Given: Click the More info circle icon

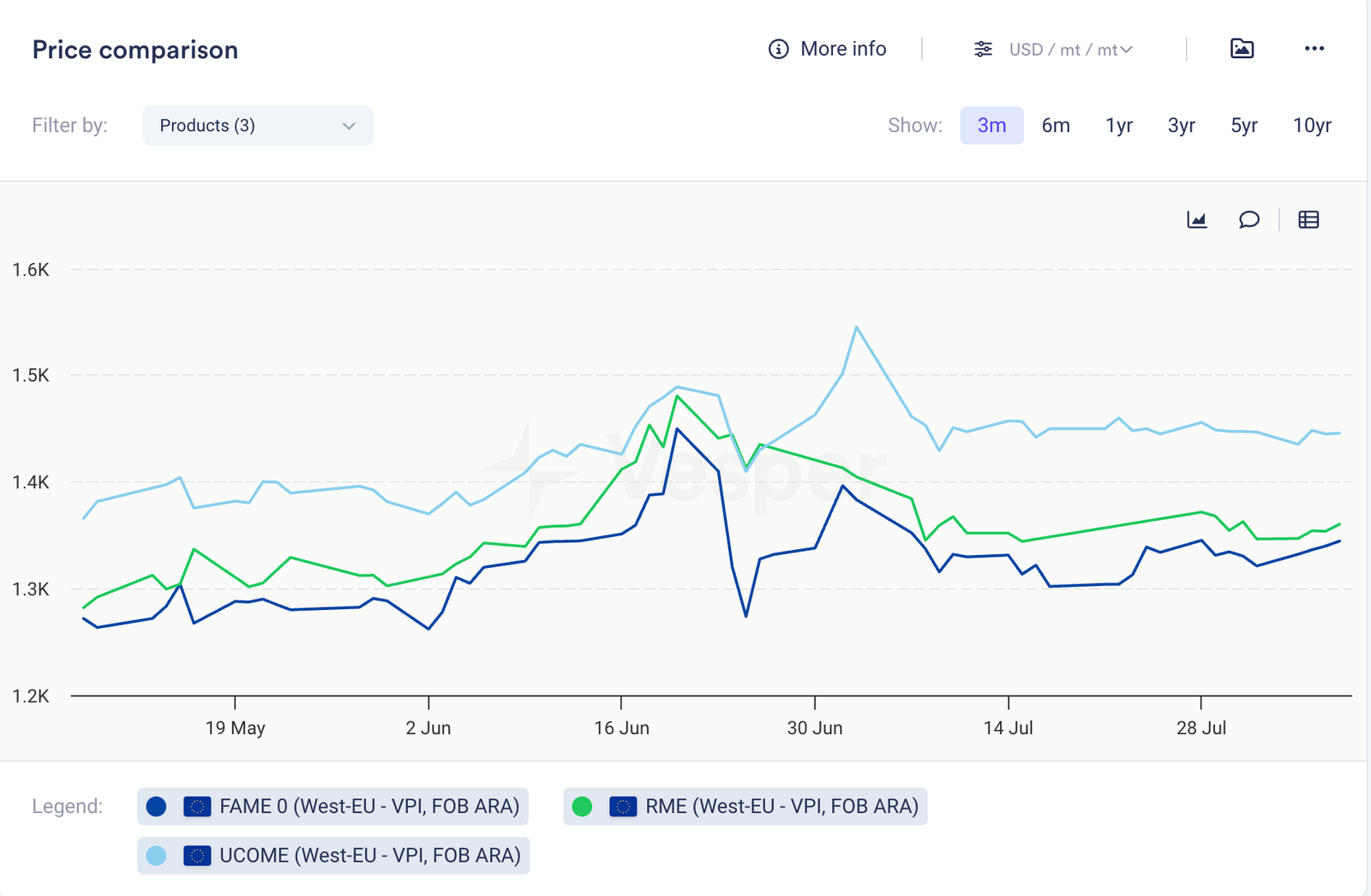Looking at the screenshot, I should pos(778,50).
